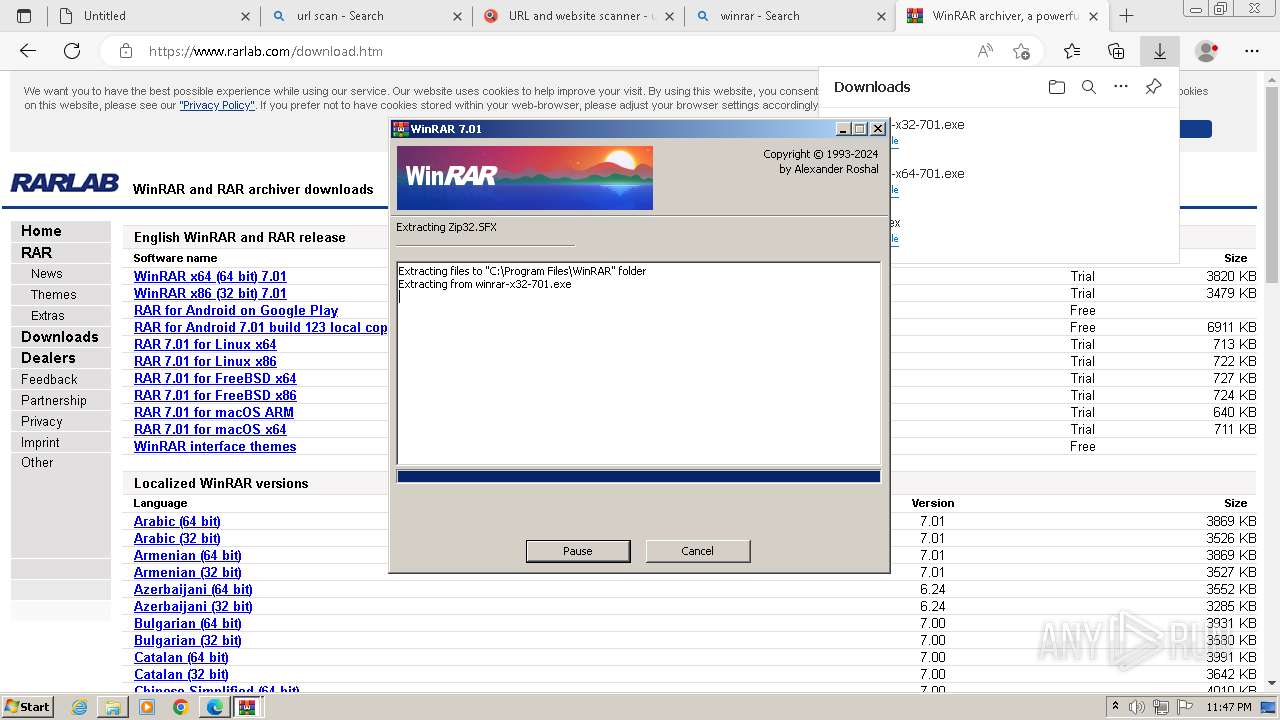Close the winrar - Search tab
Viewport: 1280px width, 720px height.
click(882, 16)
